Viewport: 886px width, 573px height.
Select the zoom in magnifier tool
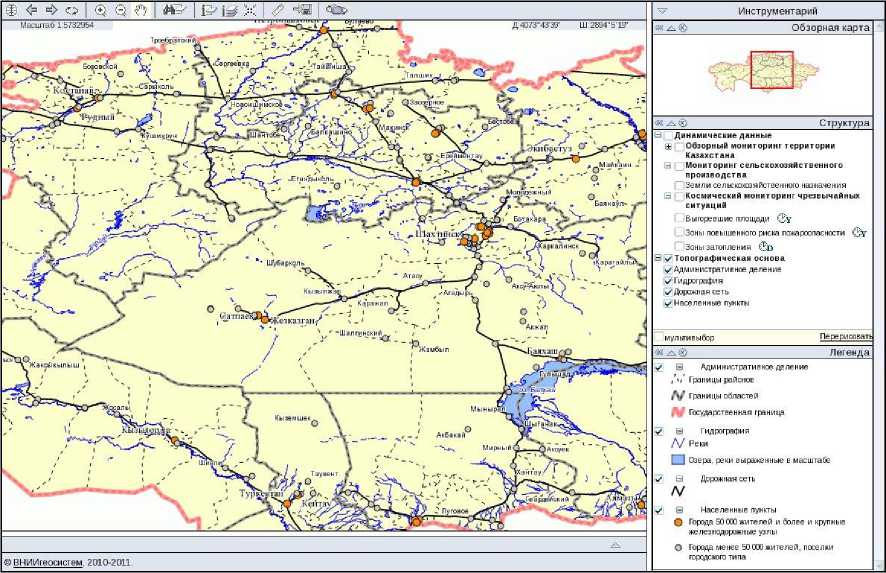click(101, 9)
